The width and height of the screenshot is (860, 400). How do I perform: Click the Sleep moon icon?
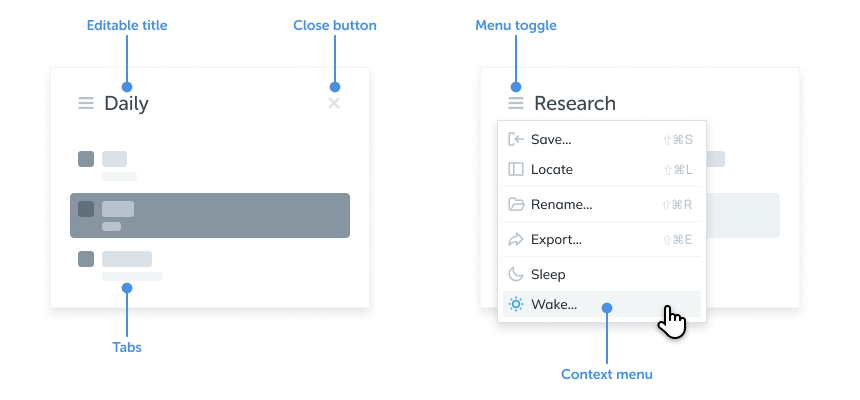click(x=516, y=275)
